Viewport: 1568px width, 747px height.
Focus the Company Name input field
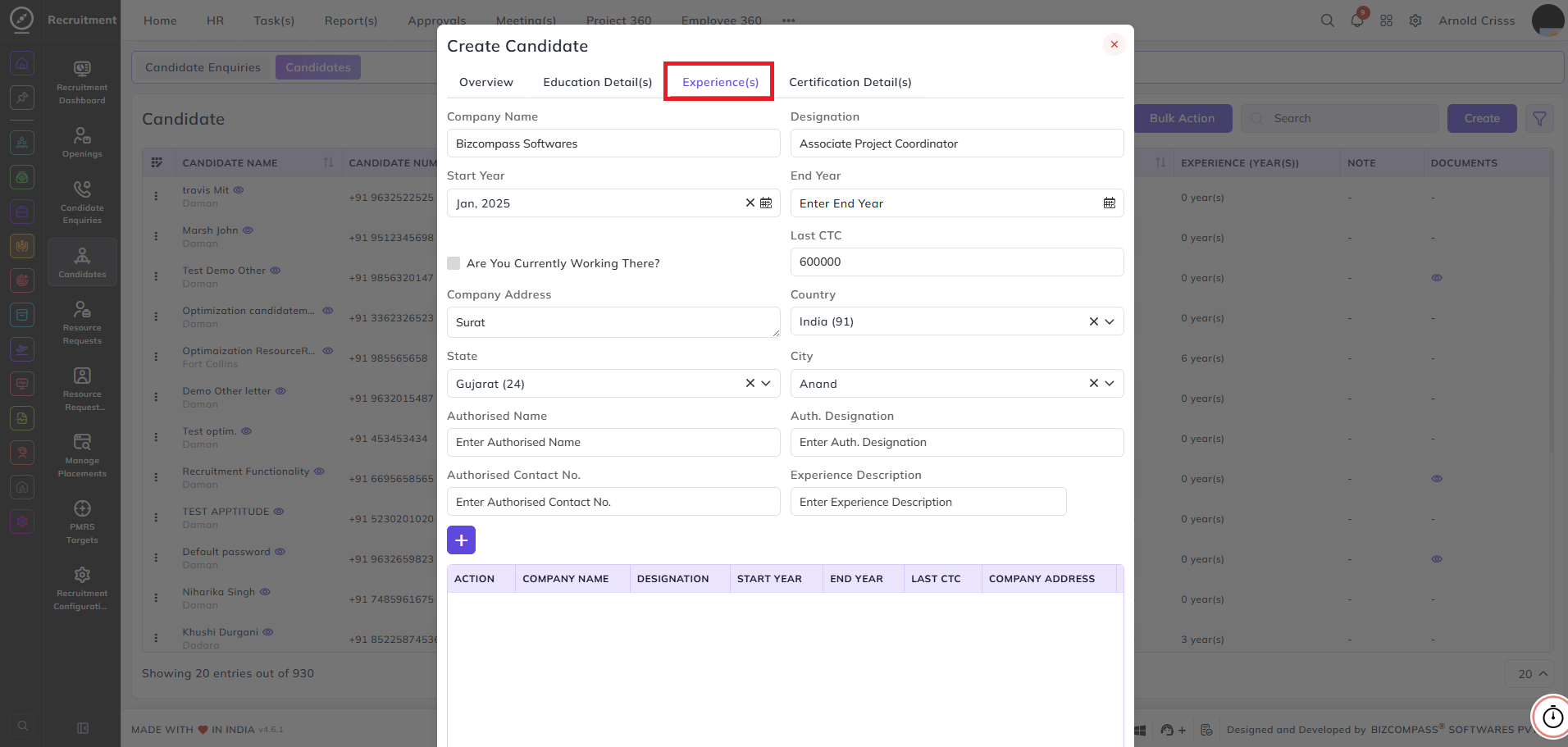613,143
